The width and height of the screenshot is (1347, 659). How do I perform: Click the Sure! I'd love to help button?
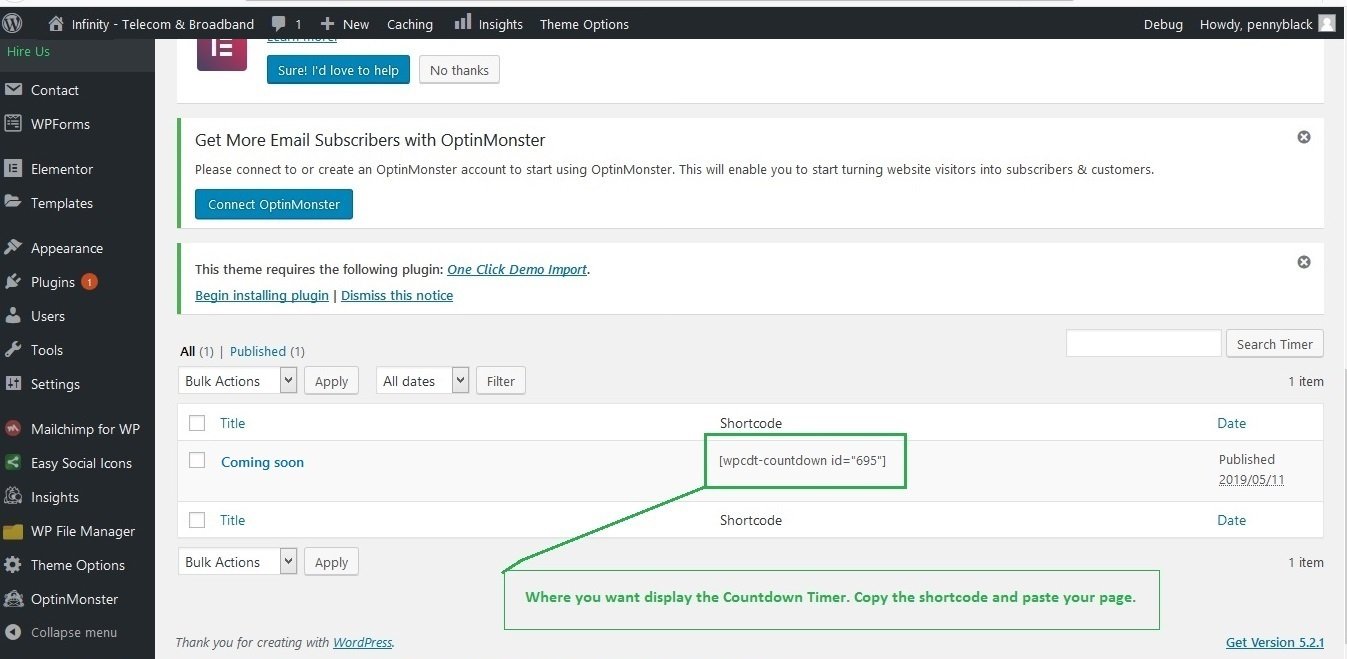(338, 70)
